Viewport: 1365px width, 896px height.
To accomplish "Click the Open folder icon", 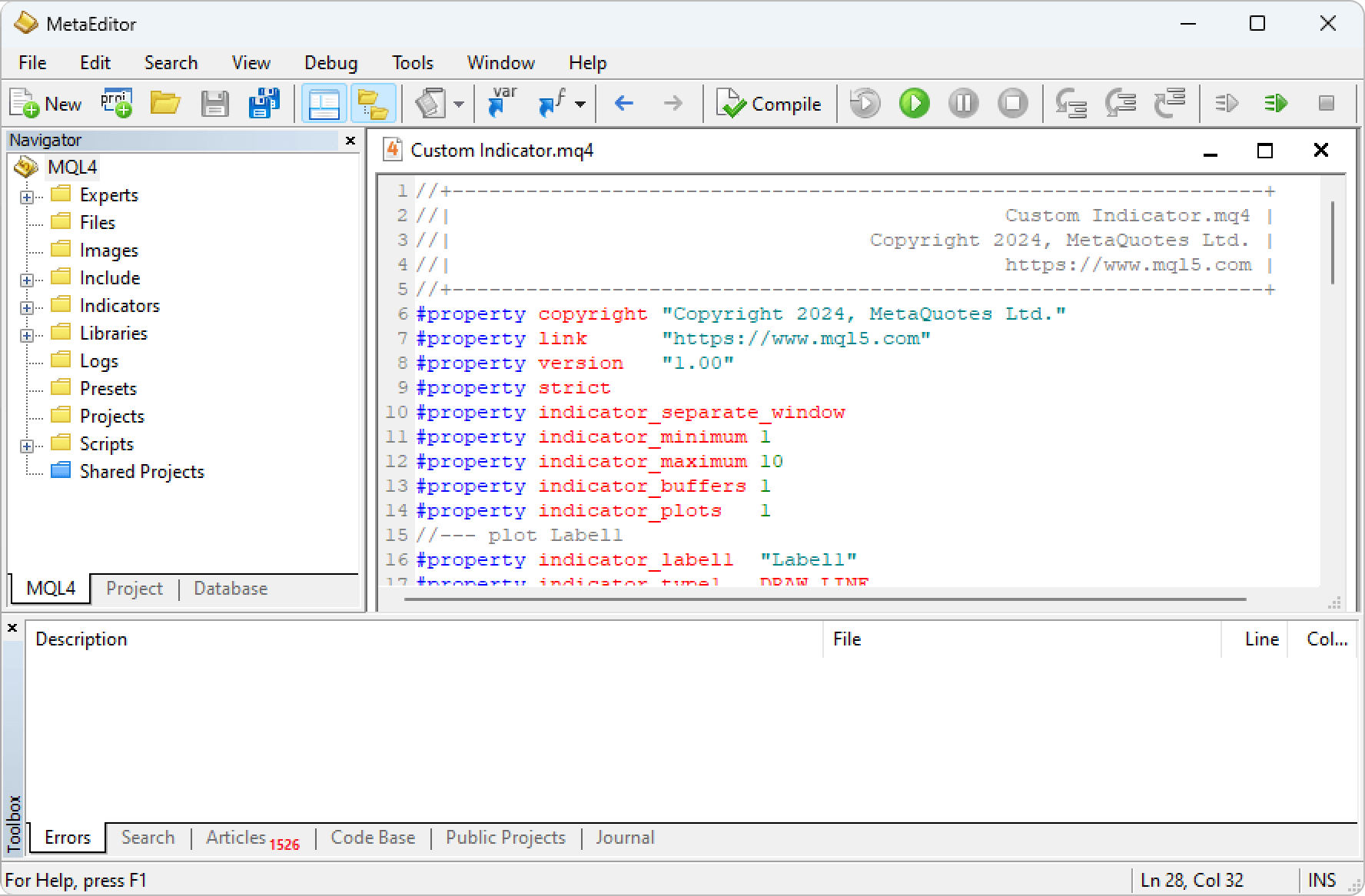I will [x=165, y=104].
